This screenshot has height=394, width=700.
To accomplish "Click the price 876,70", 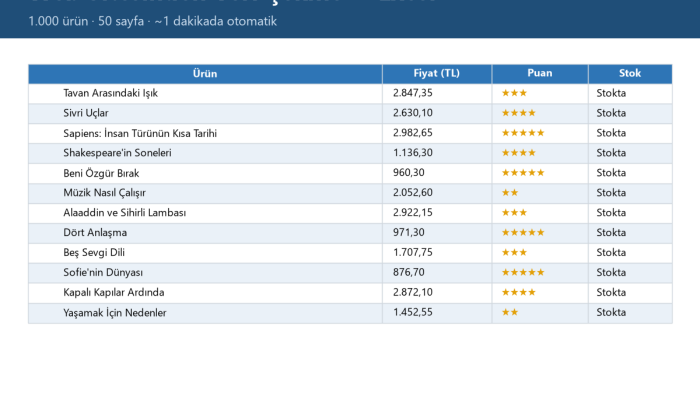I will [x=408, y=272].
